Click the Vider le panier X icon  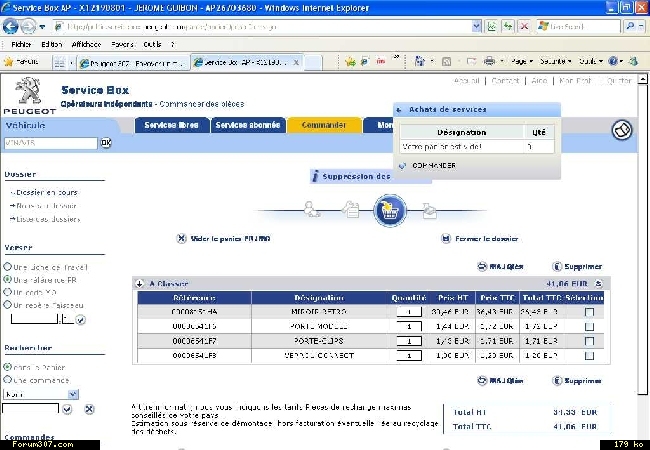(x=182, y=239)
